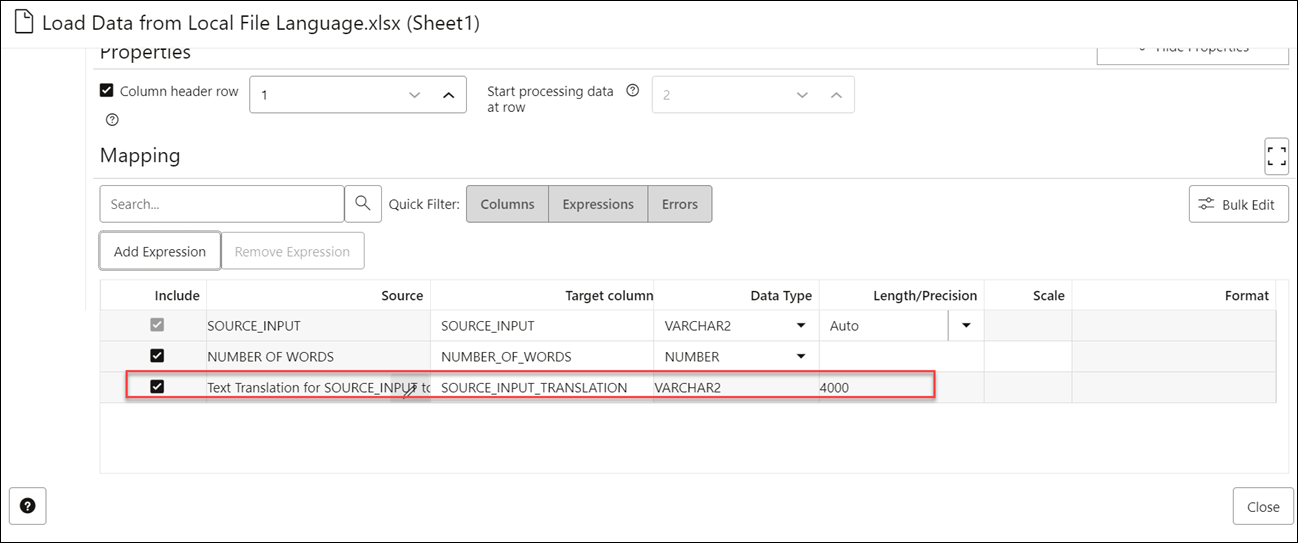This screenshot has height=543, width=1298.
Task: Click pencil edit icon on Text Translation expression
Action: (409, 389)
